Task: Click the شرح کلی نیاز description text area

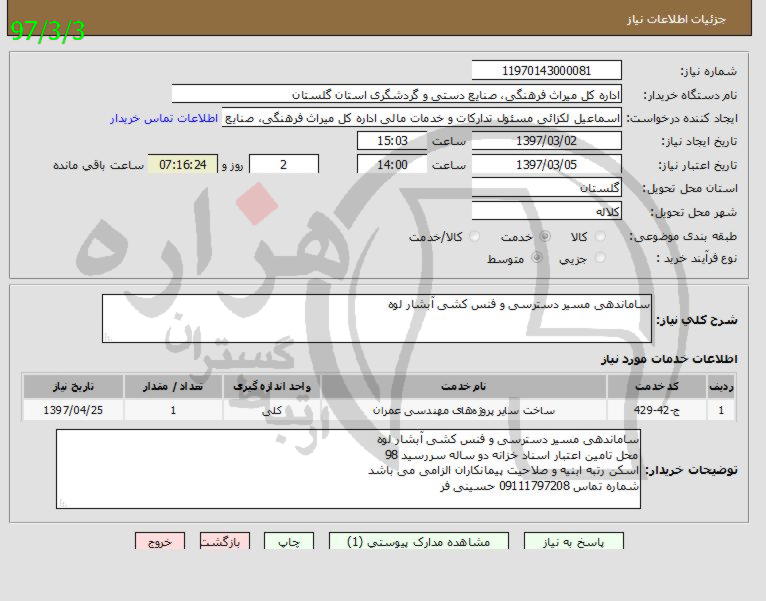Action: (377, 318)
